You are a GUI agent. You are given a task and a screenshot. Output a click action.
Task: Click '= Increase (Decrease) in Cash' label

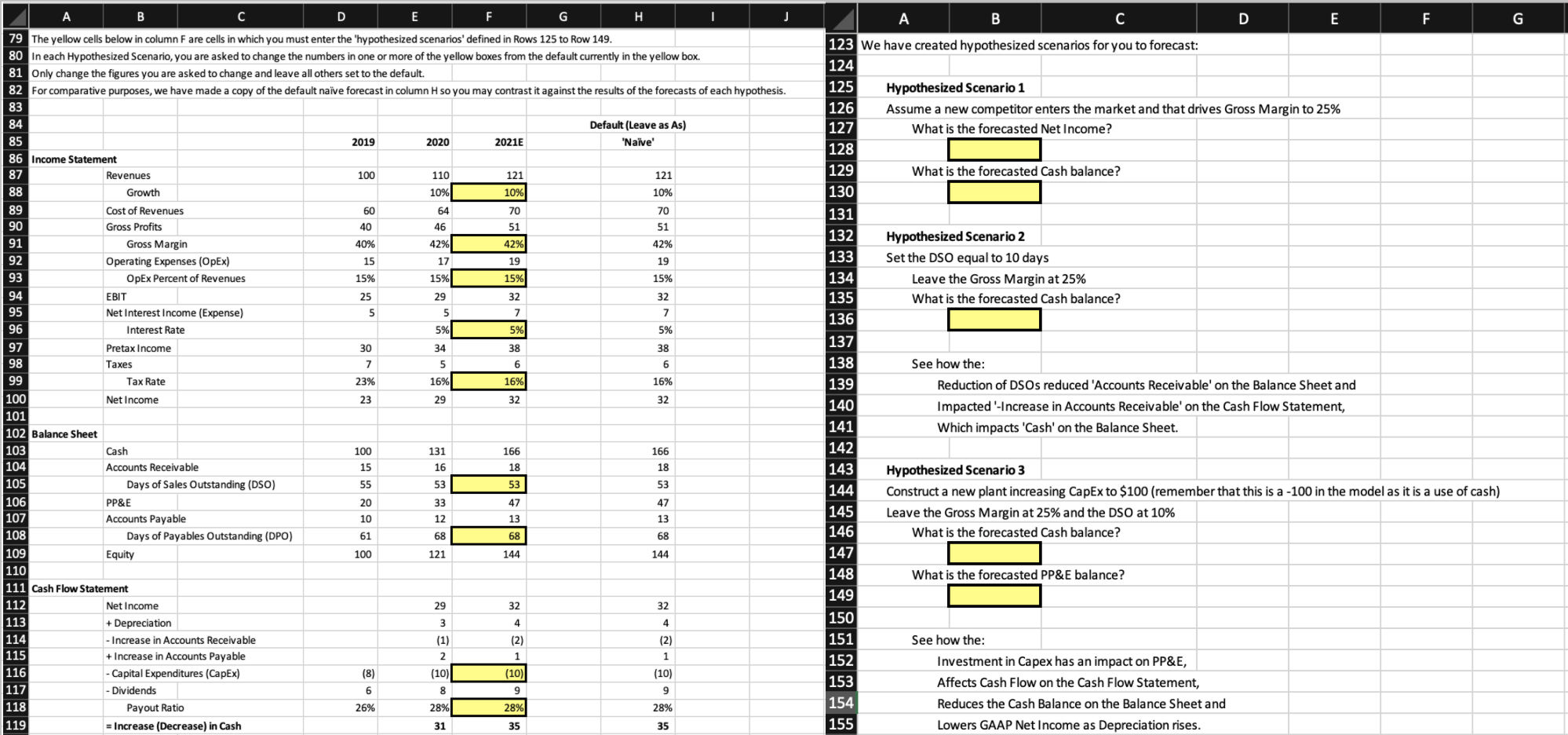tap(173, 726)
